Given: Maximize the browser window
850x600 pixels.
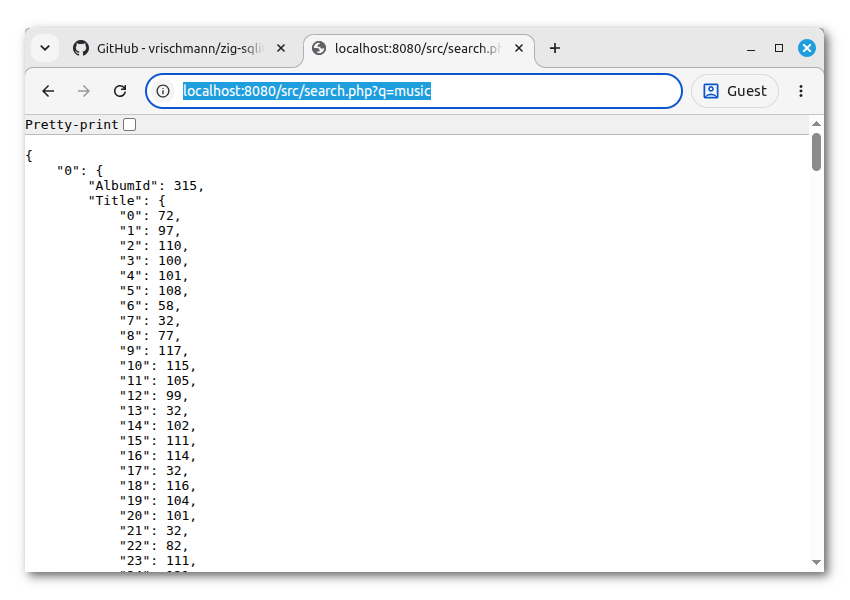Looking at the screenshot, I should [779, 48].
